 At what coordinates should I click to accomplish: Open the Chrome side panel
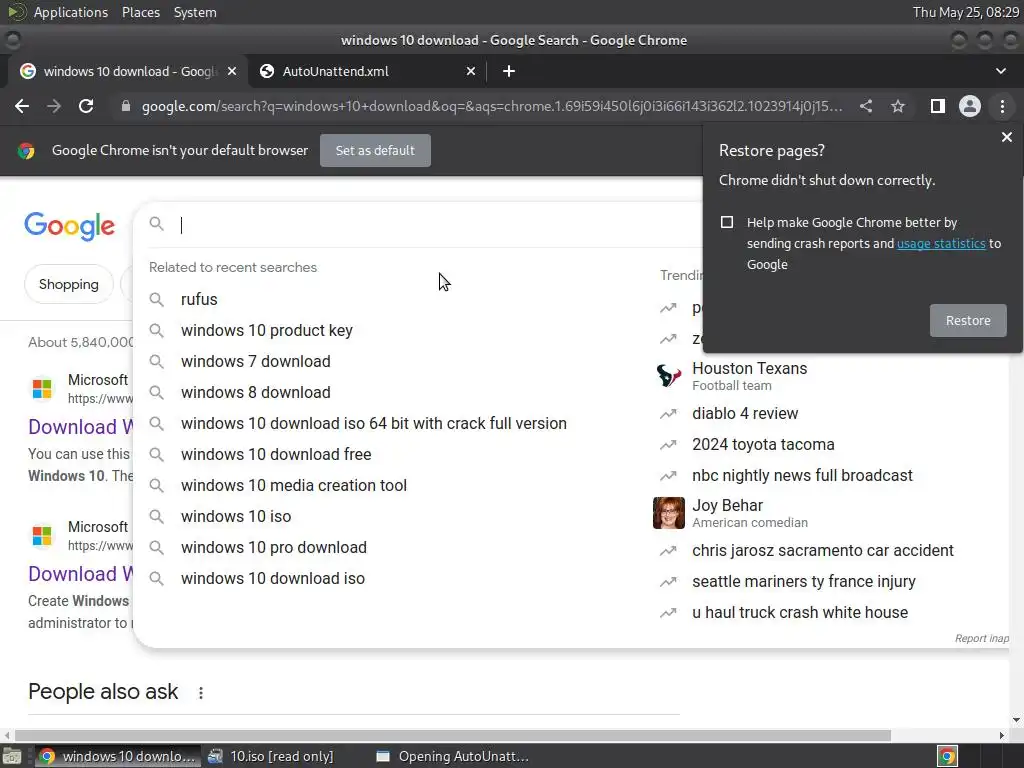click(938, 106)
